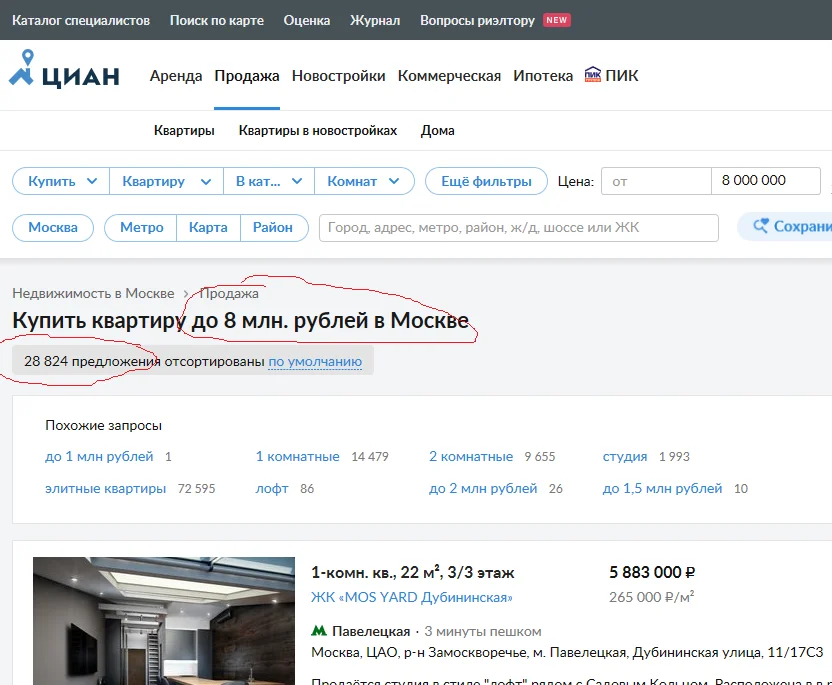Click 'элитные квартиры' link
This screenshot has width=832, height=685.
(106, 488)
